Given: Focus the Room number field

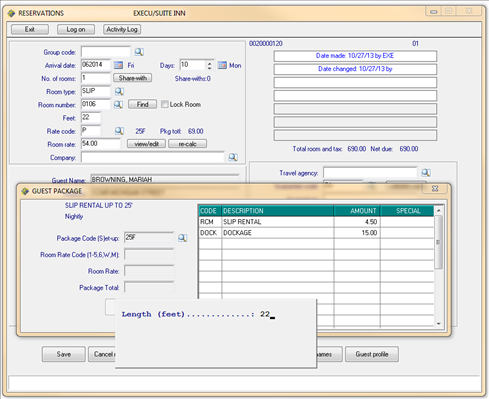Looking at the screenshot, I should [96, 104].
